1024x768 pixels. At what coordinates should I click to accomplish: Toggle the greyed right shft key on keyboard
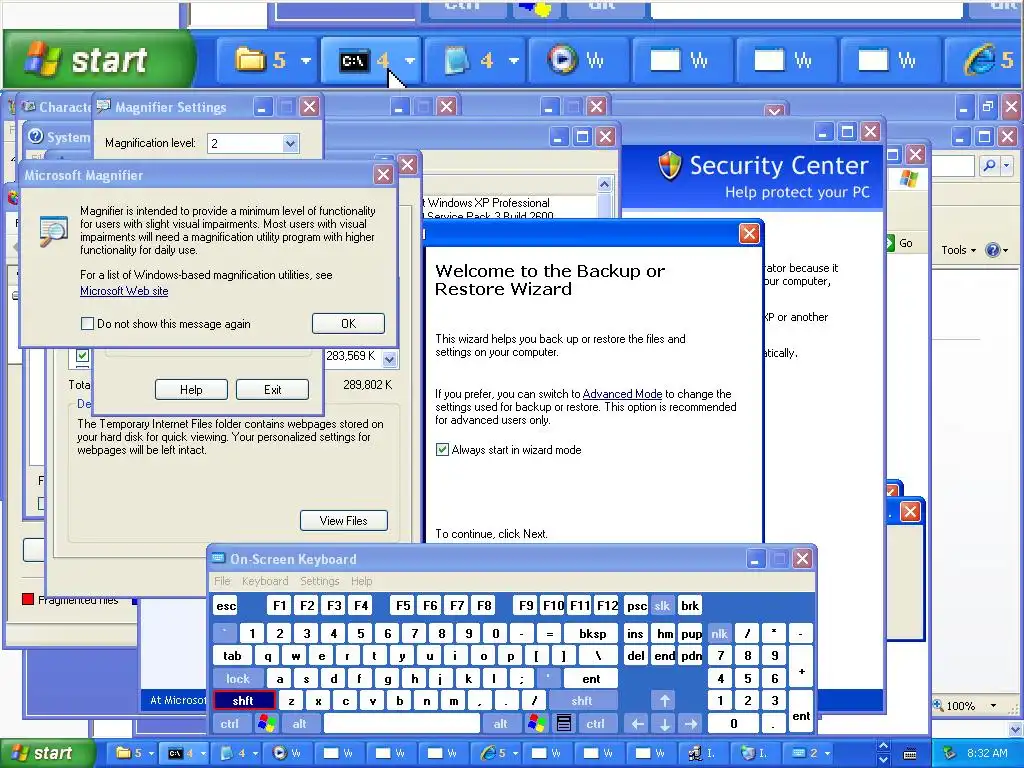[582, 701]
